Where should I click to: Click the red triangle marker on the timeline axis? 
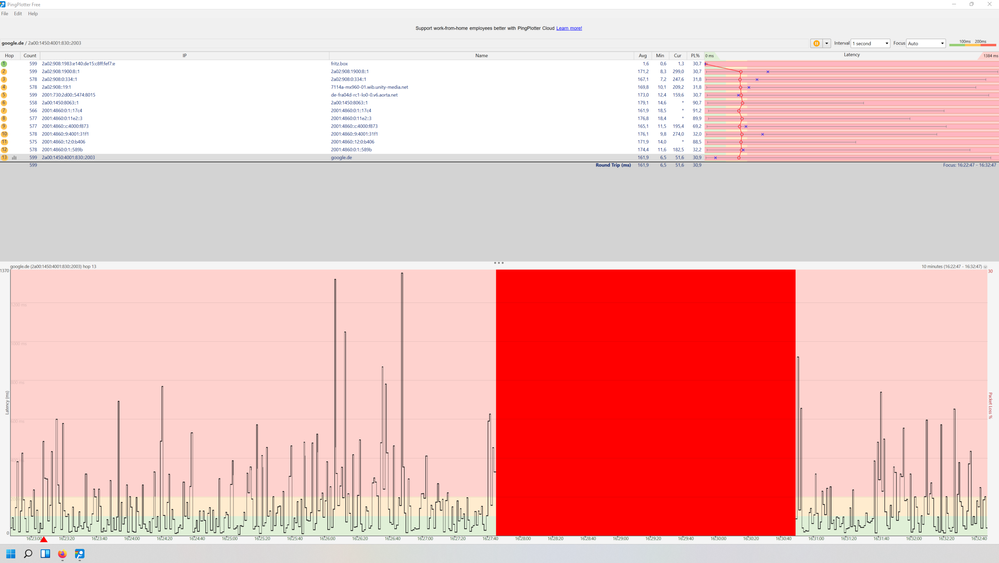click(x=44, y=539)
